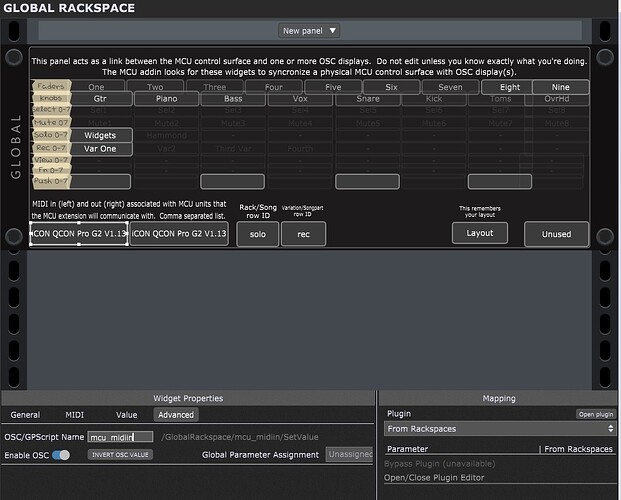Select the Widgets label in Solo row
Image resolution: width=621 pixels, height=500 pixels.
pyautogui.click(x=101, y=135)
